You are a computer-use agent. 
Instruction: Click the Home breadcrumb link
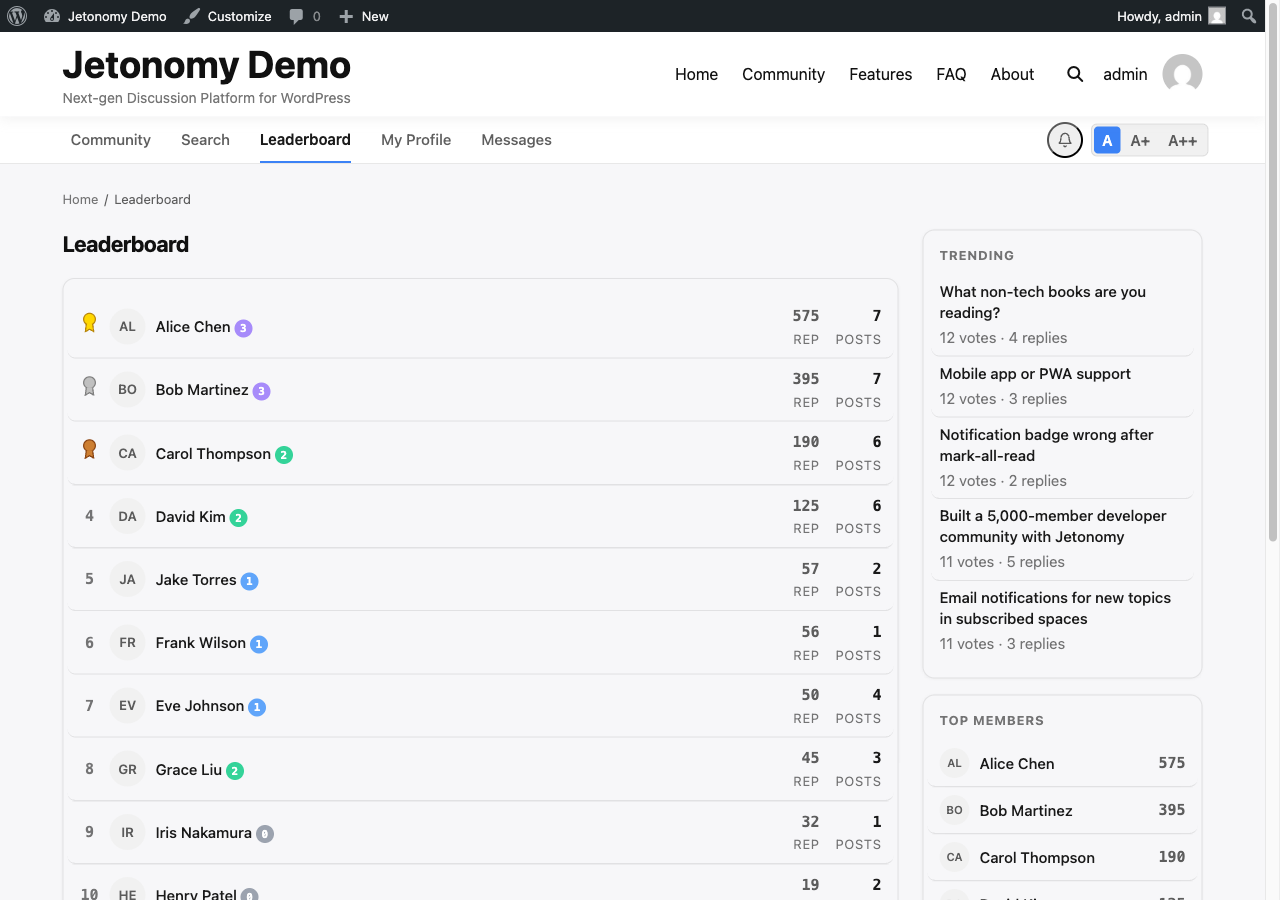80,199
